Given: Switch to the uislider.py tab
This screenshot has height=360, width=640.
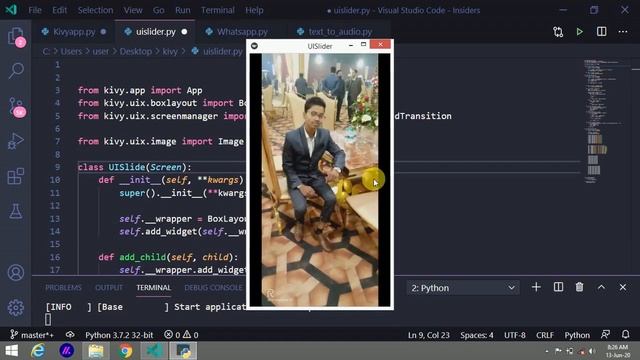Looking at the screenshot, I should click(156, 32).
